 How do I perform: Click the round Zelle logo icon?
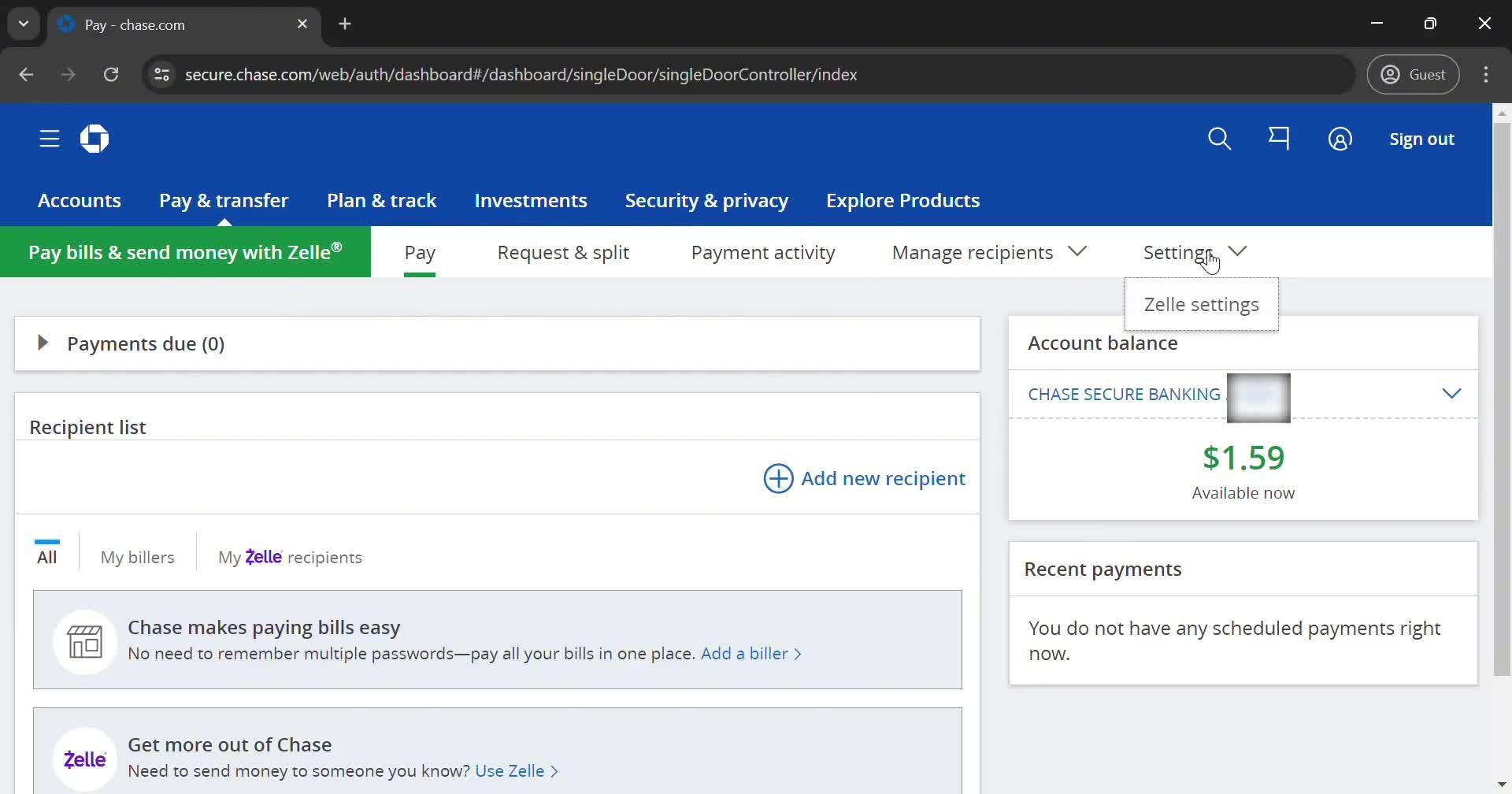85,759
